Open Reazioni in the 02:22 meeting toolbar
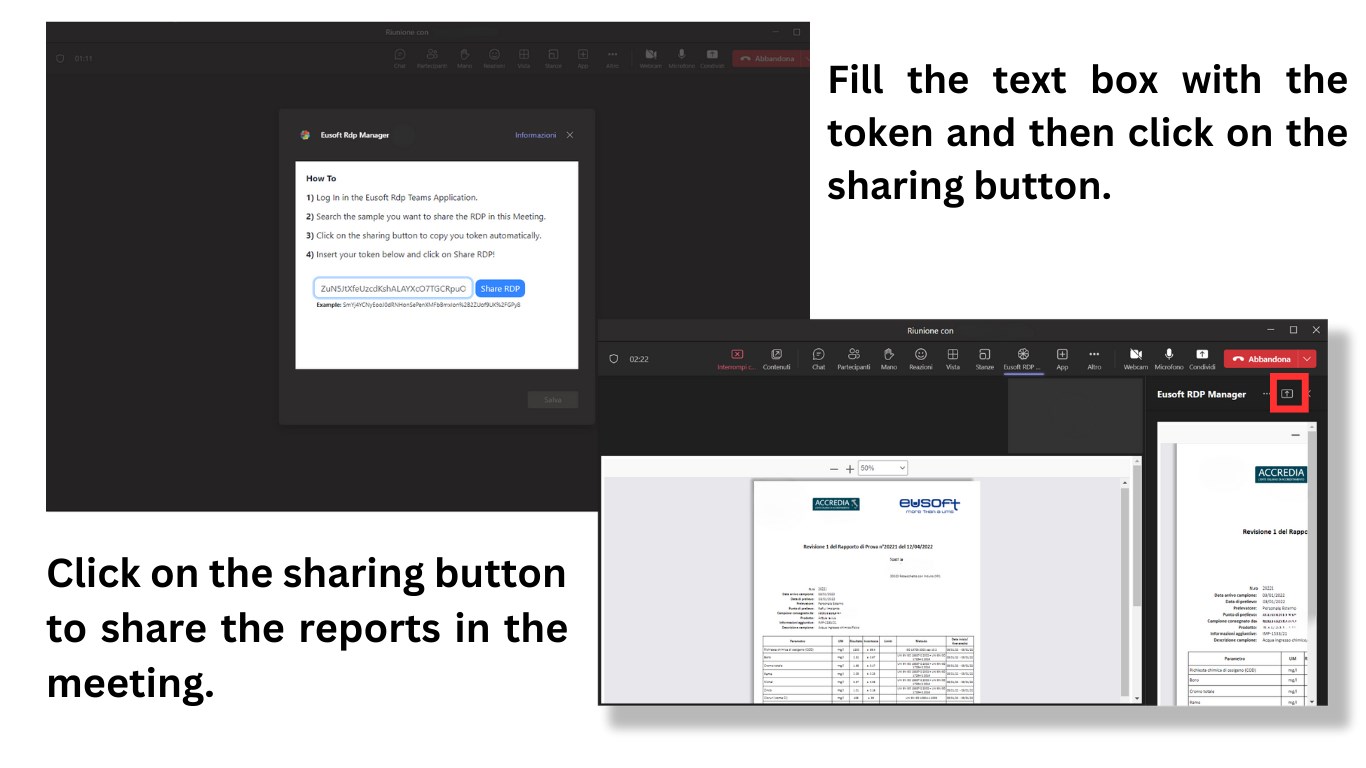The image size is (1366, 768). [920, 359]
